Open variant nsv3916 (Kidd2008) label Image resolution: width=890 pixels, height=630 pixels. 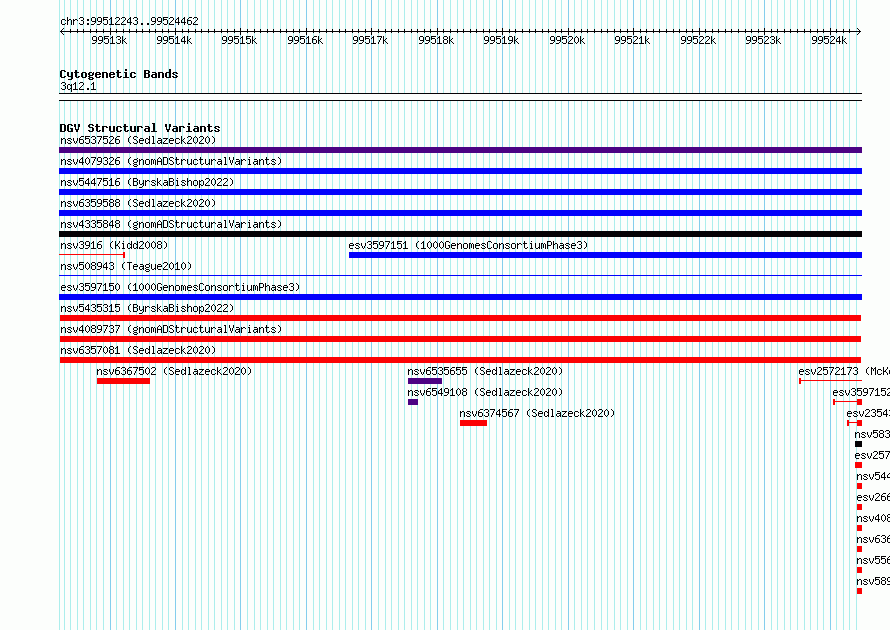(114, 245)
